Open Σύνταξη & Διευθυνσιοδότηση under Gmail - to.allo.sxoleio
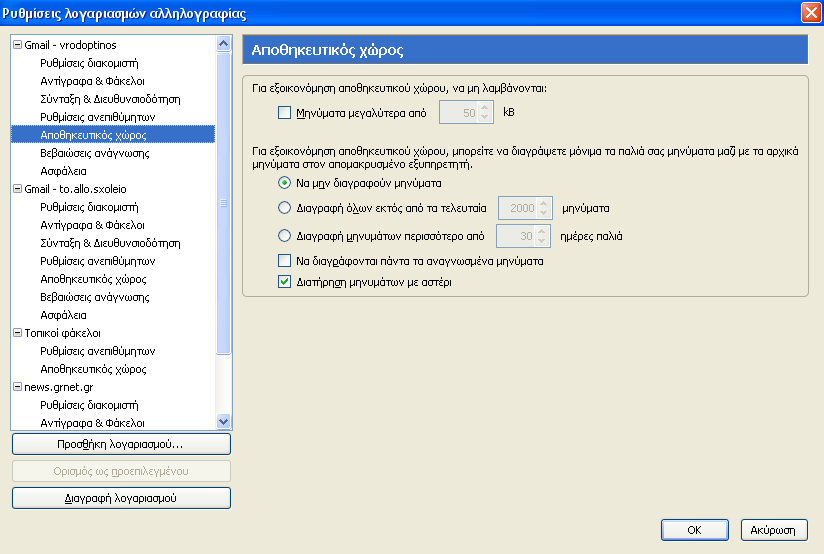 coord(113,243)
